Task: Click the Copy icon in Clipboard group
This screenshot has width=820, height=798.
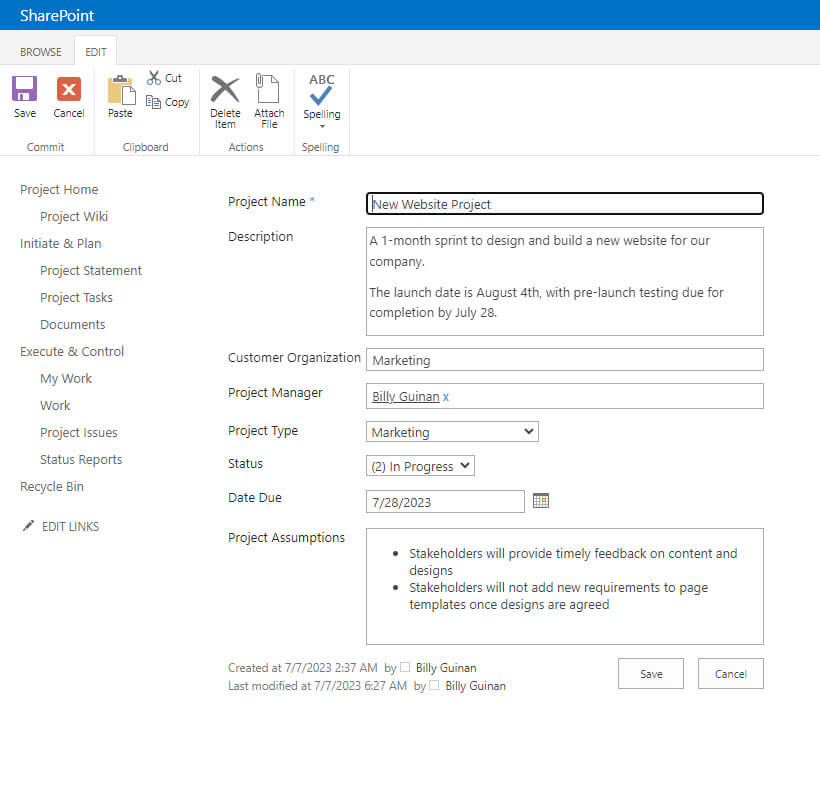Action: coord(154,102)
